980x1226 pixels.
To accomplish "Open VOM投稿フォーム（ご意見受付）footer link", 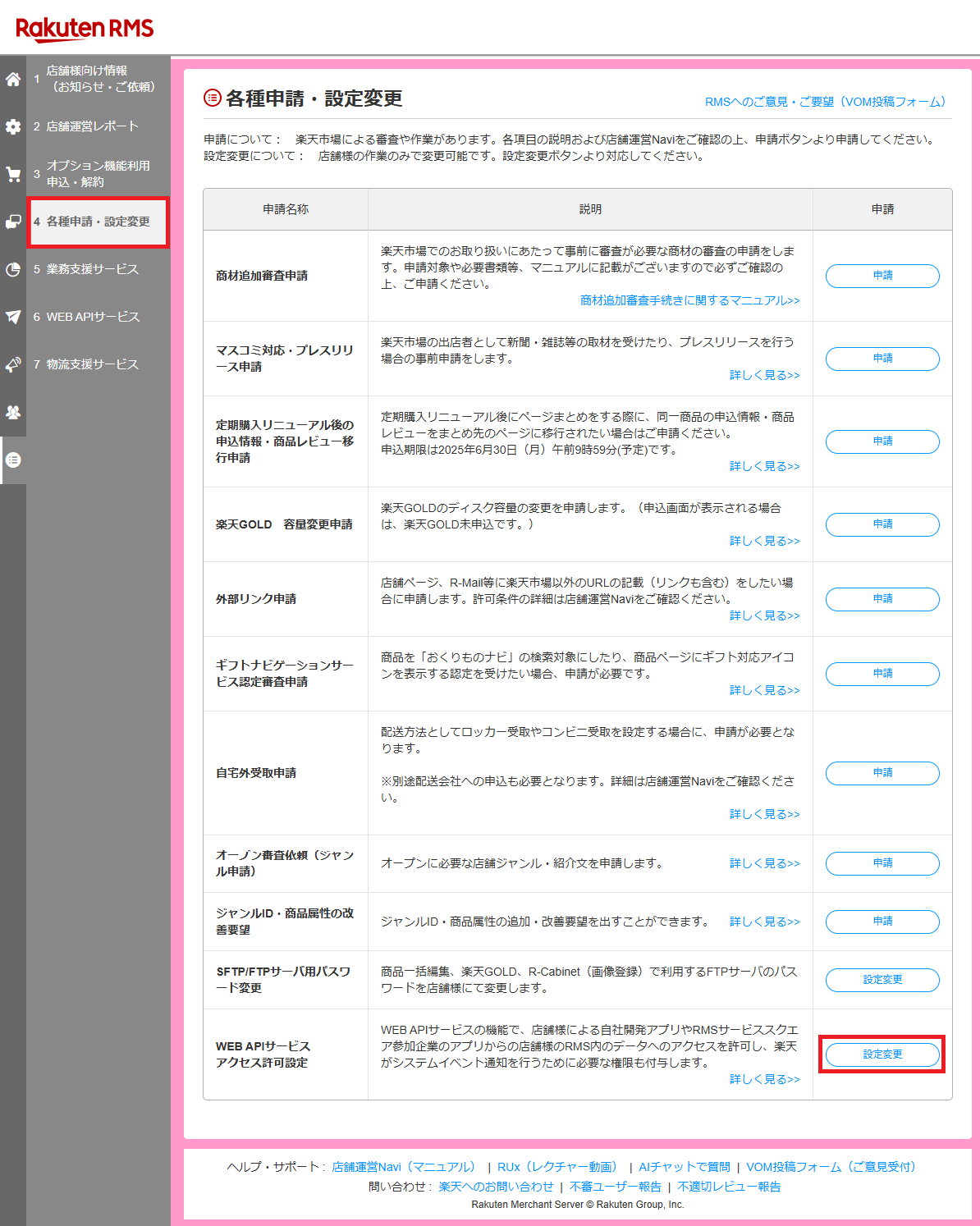I will click(x=834, y=1167).
